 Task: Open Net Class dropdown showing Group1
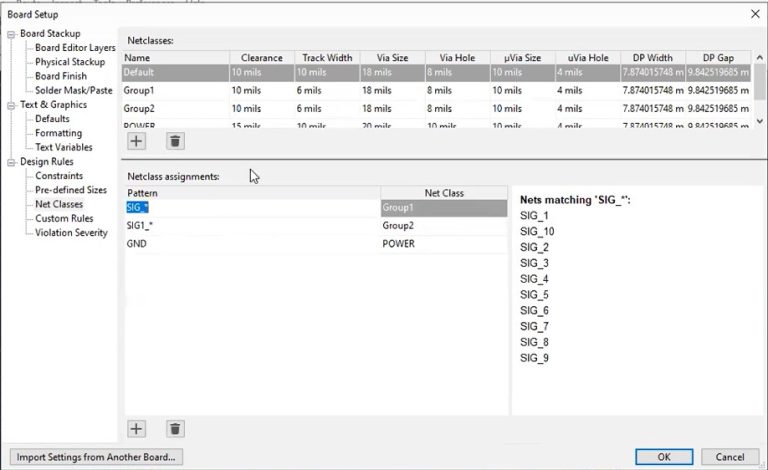click(443, 208)
